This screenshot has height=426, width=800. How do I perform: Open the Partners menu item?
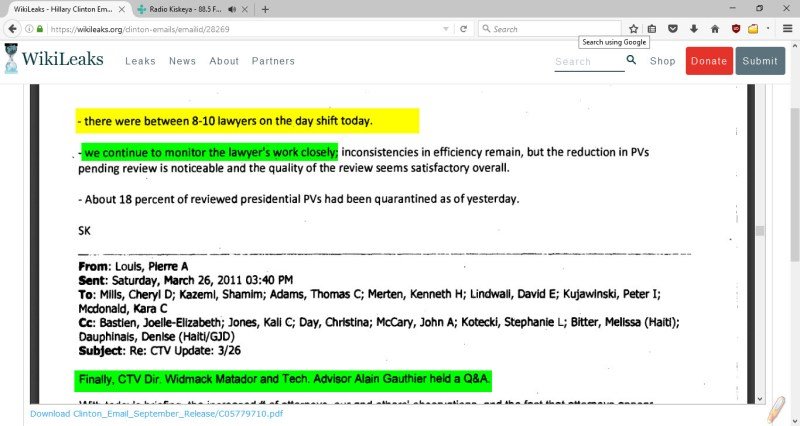click(x=273, y=61)
